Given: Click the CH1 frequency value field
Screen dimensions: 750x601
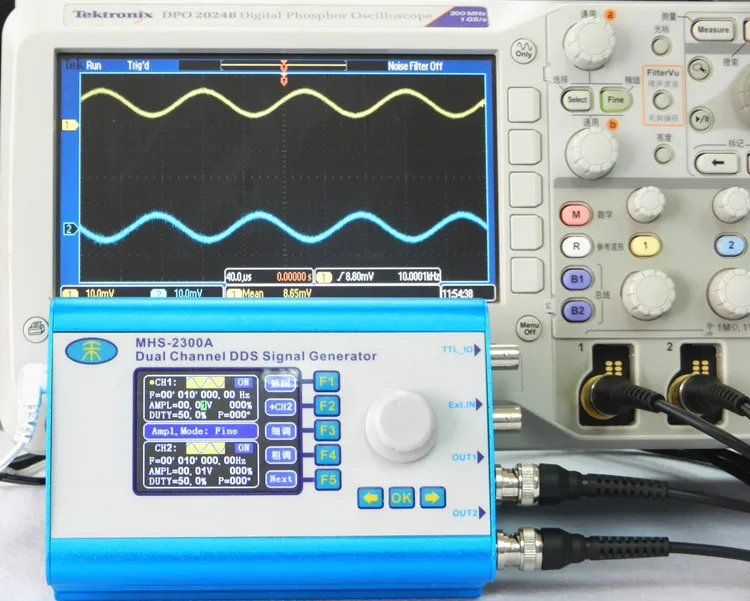Looking at the screenshot, I should click(x=199, y=395).
